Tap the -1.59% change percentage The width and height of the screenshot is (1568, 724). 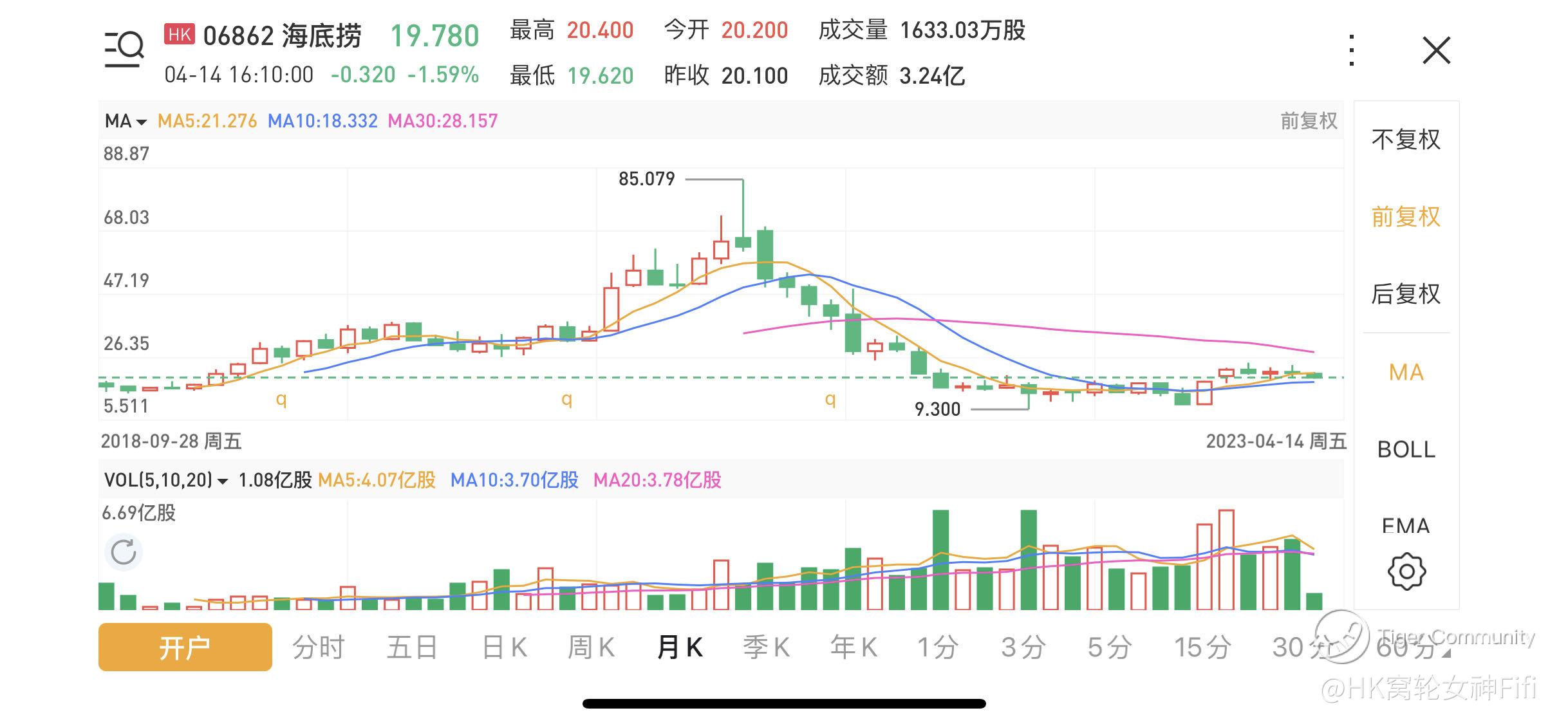(443, 75)
